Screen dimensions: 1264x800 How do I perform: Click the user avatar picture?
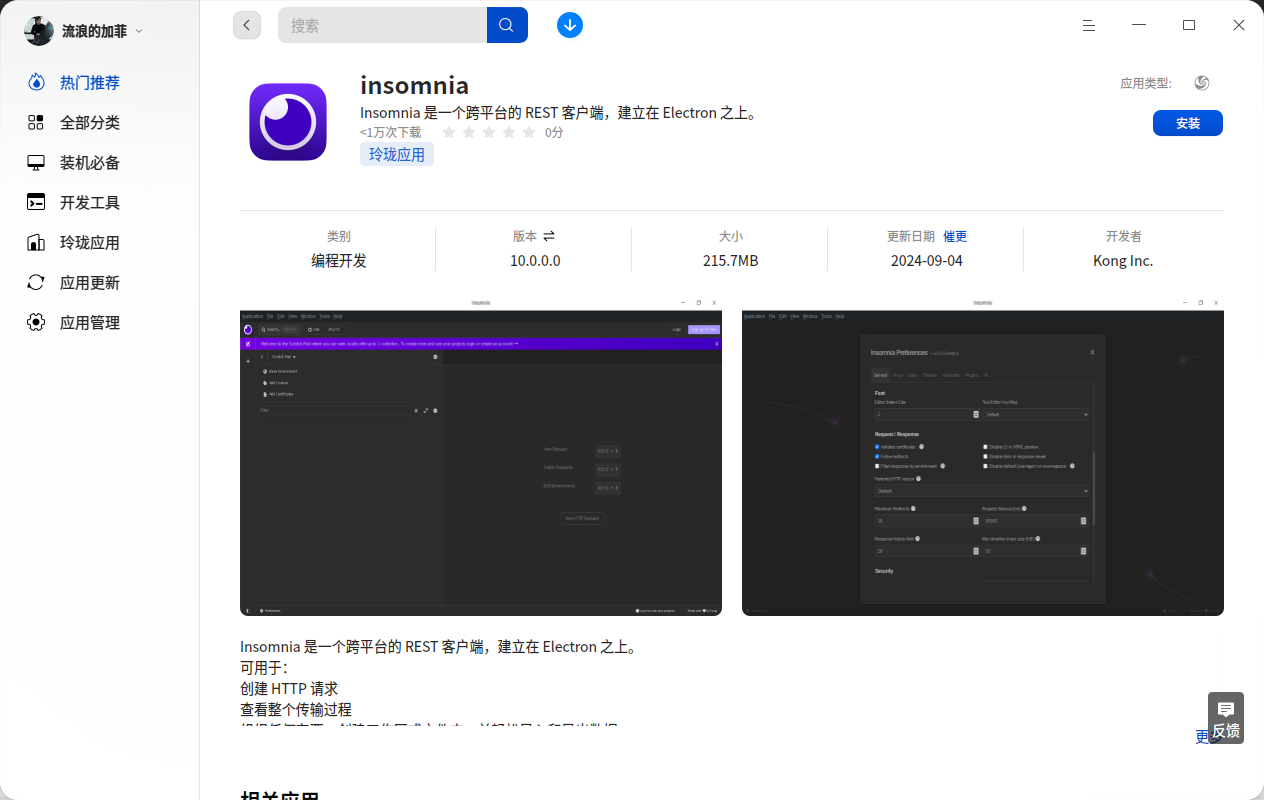(x=39, y=31)
